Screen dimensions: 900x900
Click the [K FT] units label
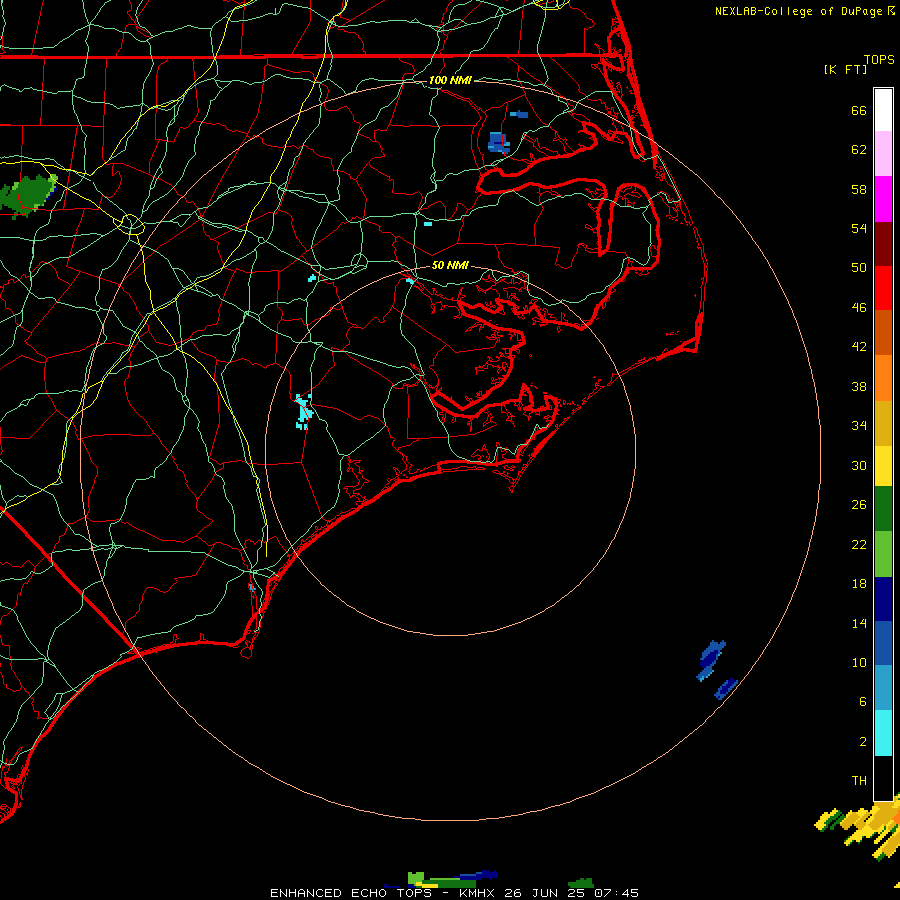[x=845, y=69]
